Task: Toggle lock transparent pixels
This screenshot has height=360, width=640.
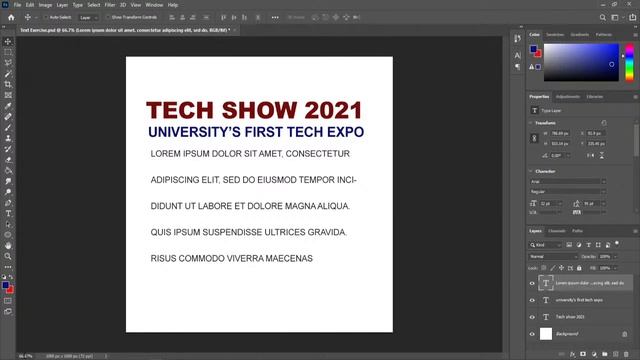Action: point(544,268)
